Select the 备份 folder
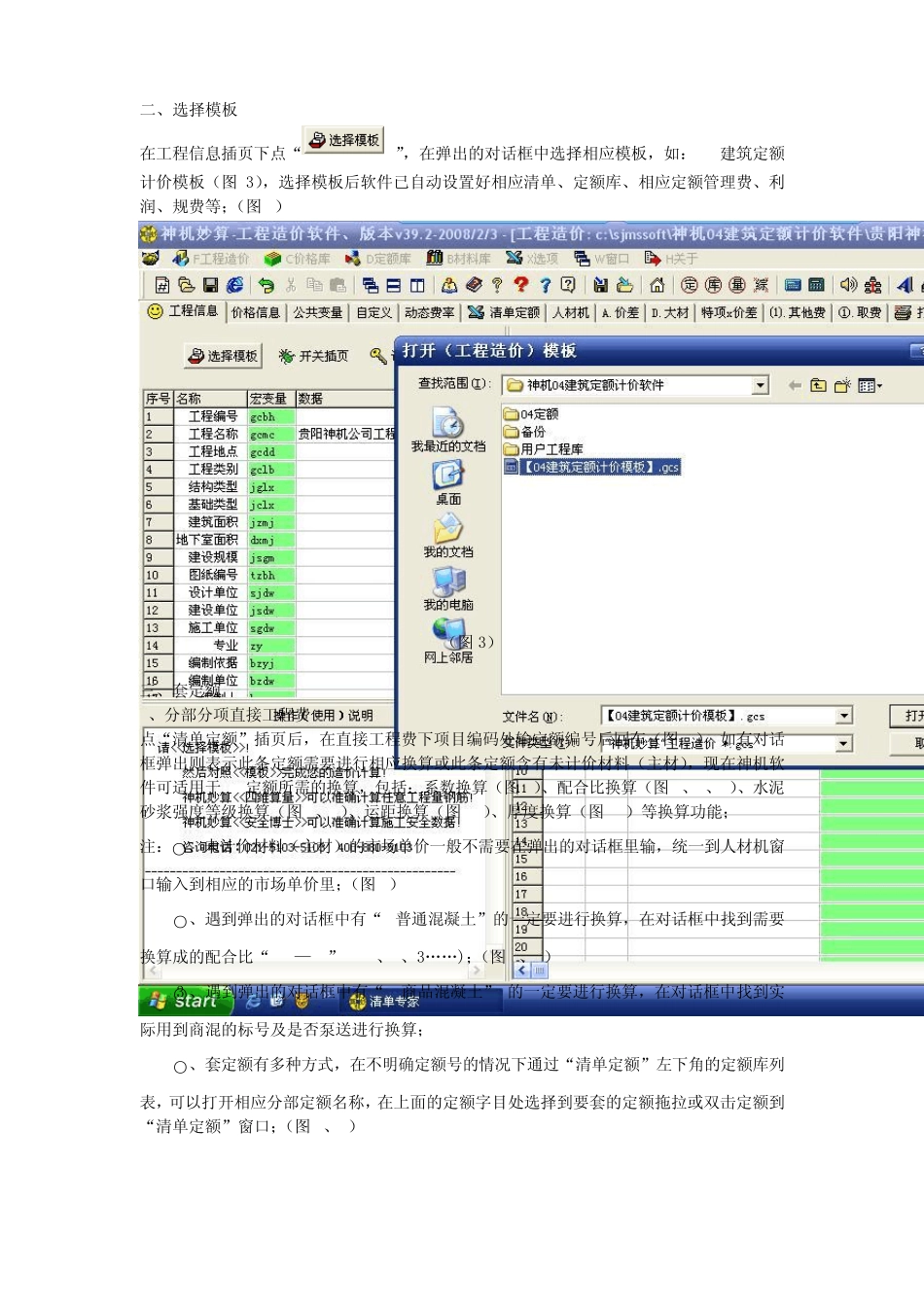924x1307 pixels. click(525, 432)
